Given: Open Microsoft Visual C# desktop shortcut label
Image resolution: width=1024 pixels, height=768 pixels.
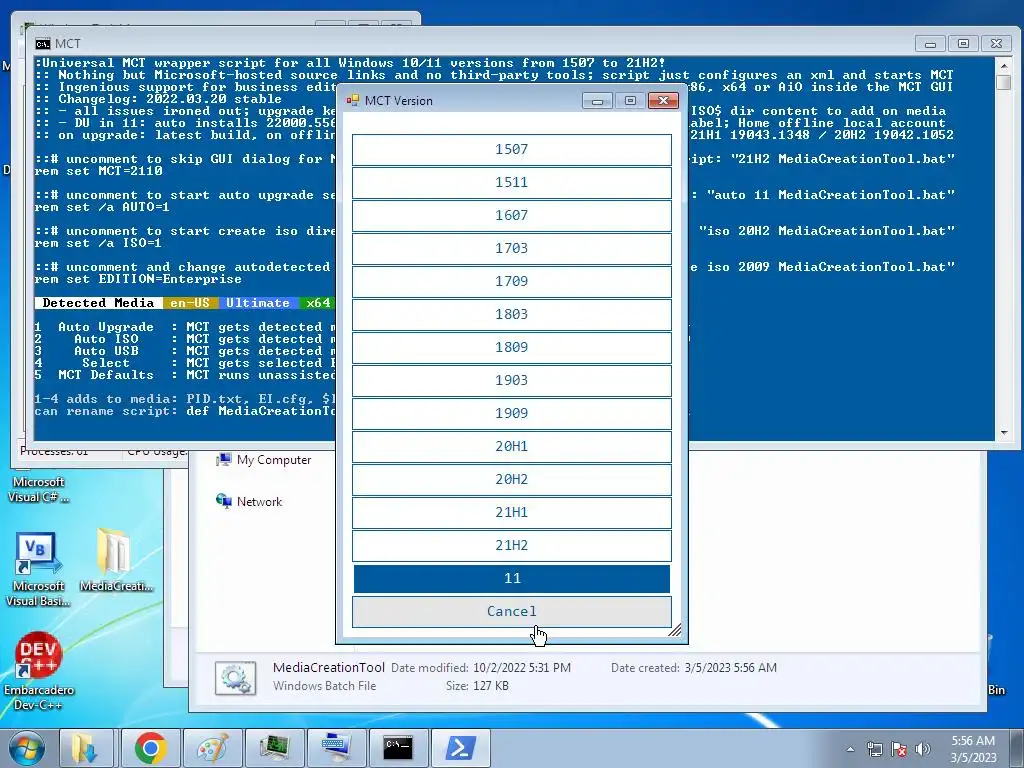Looking at the screenshot, I should pos(39,489).
